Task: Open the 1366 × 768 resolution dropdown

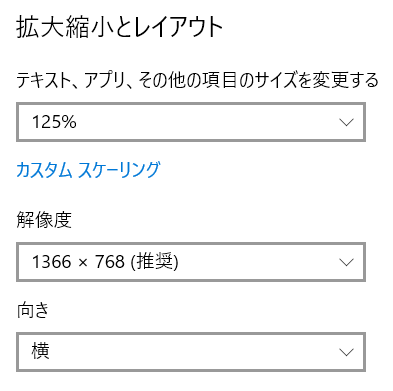Action: coord(191,262)
